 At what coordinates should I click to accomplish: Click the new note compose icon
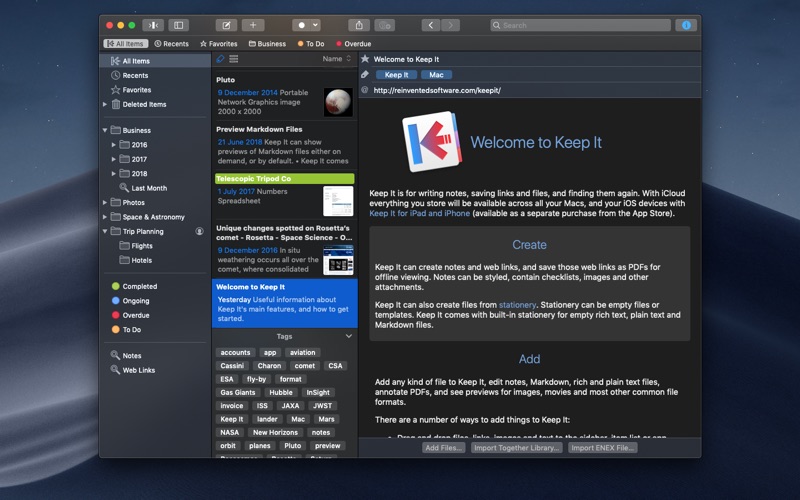click(226, 25)
